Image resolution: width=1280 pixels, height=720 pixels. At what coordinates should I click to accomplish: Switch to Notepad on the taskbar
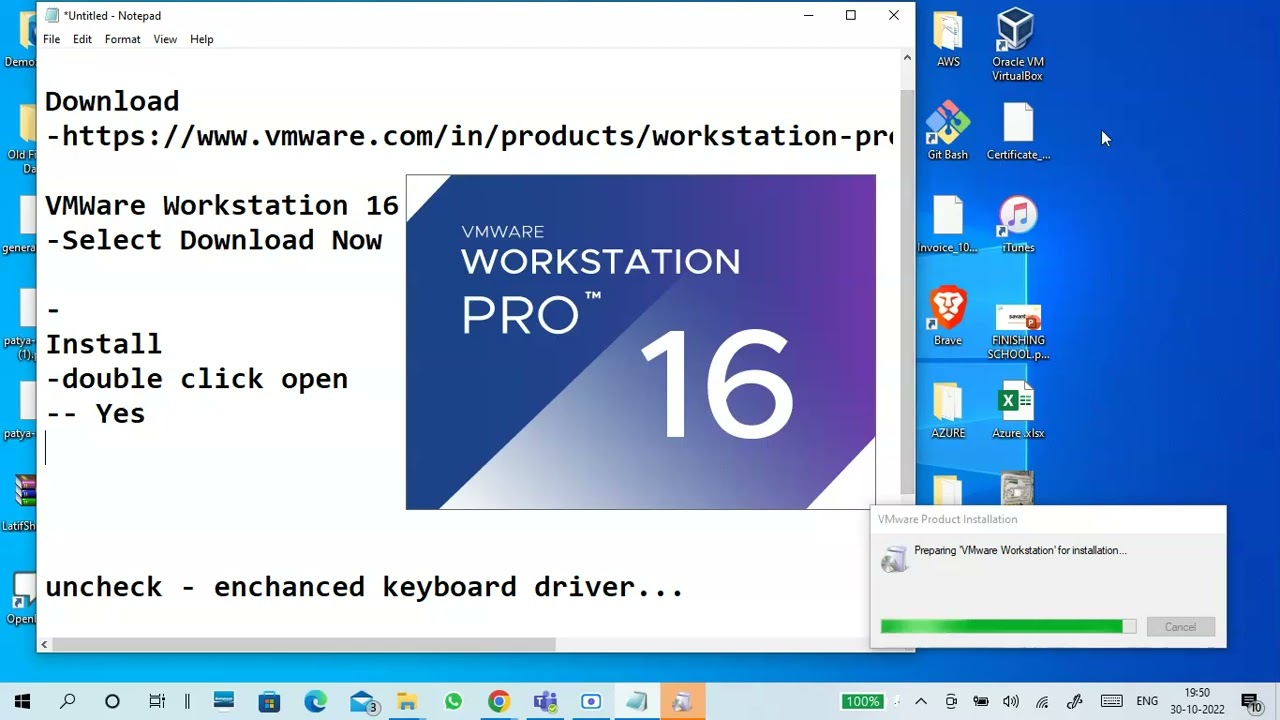click(x=637, y=702)
